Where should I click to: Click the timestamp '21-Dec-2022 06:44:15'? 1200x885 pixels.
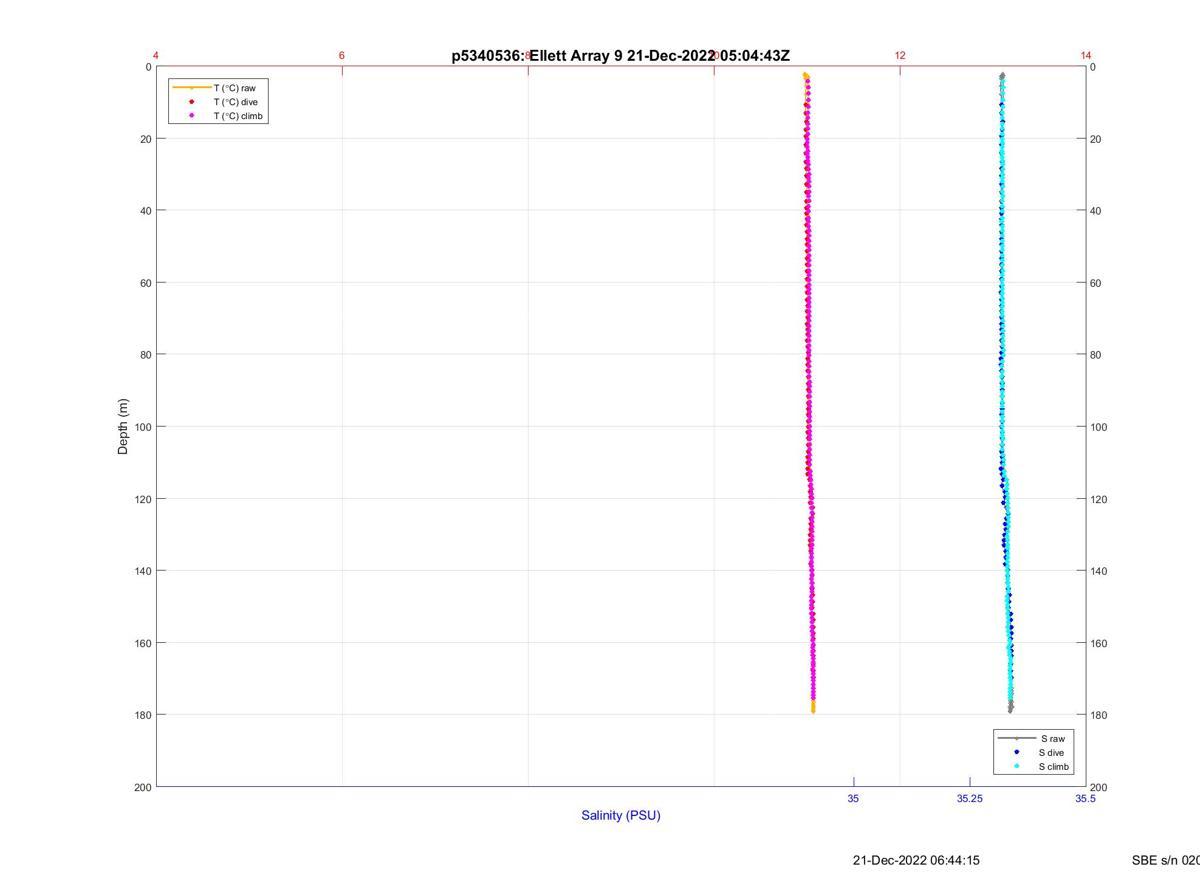coord(916,860)
